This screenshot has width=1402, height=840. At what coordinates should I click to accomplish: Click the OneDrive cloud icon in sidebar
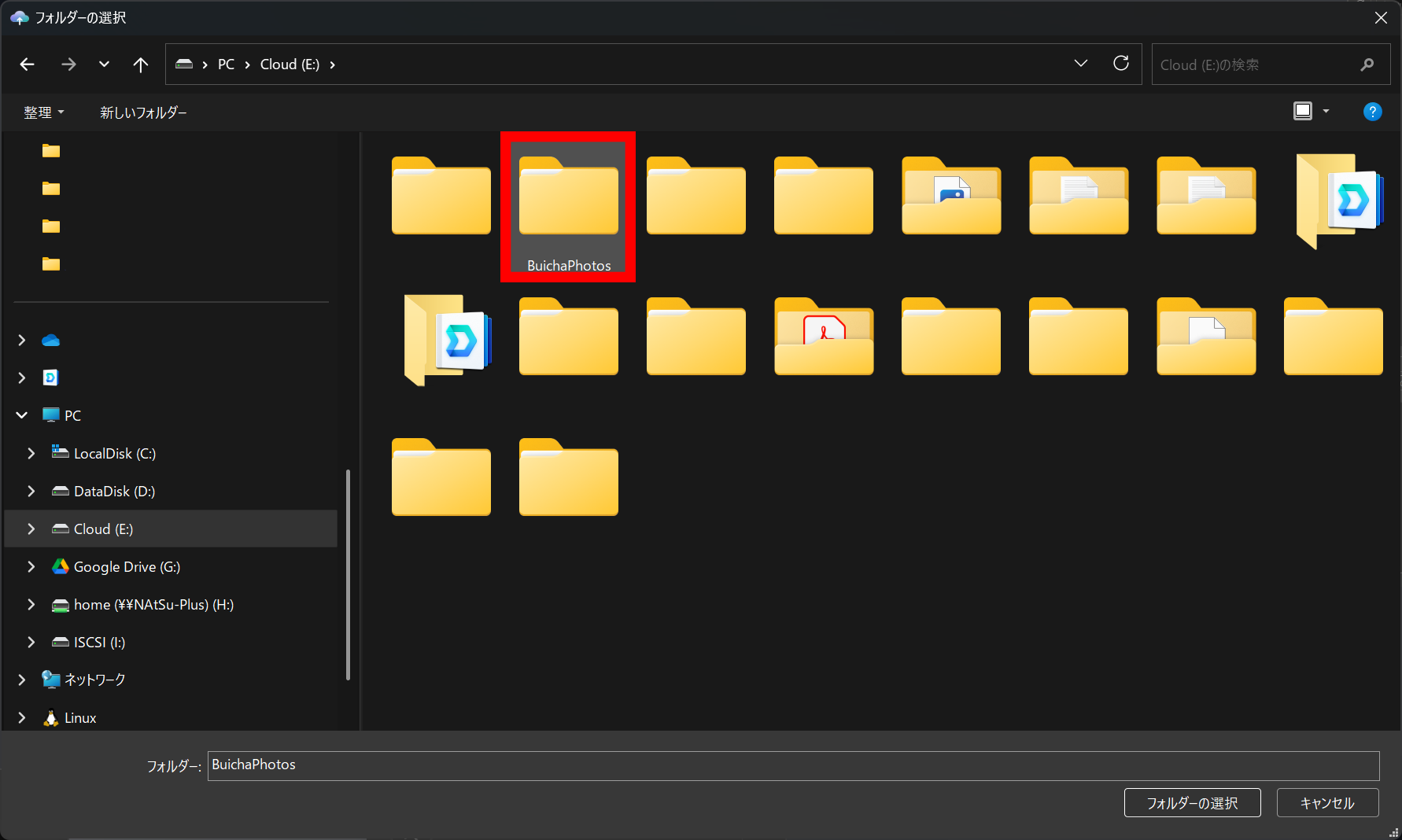tap(51, 340)
